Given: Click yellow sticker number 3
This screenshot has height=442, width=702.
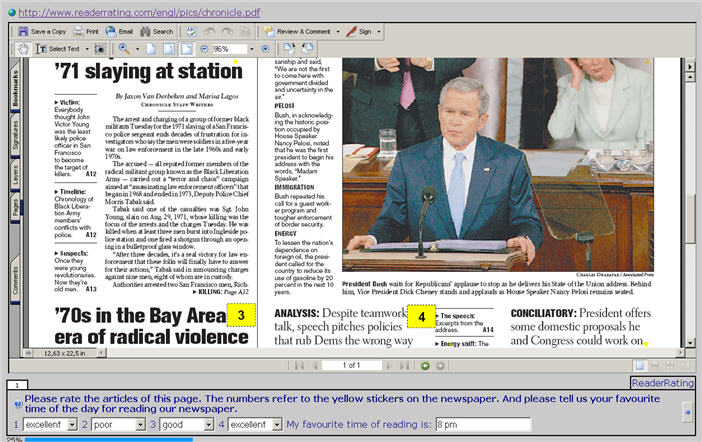Looking at the screenshot, I should click(x=241, y=315).
